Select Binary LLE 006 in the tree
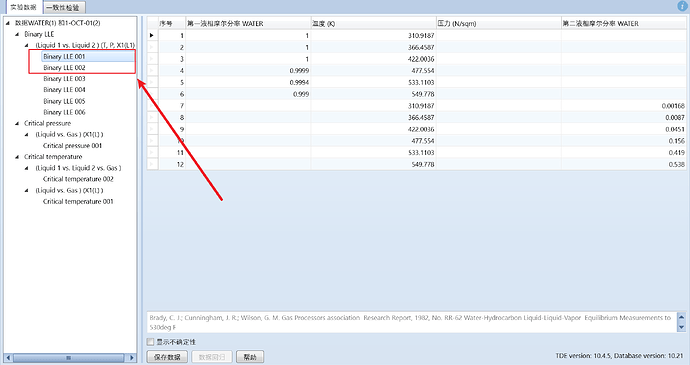Viewport: 690px width, 365px height. click(x=64, y=112)
